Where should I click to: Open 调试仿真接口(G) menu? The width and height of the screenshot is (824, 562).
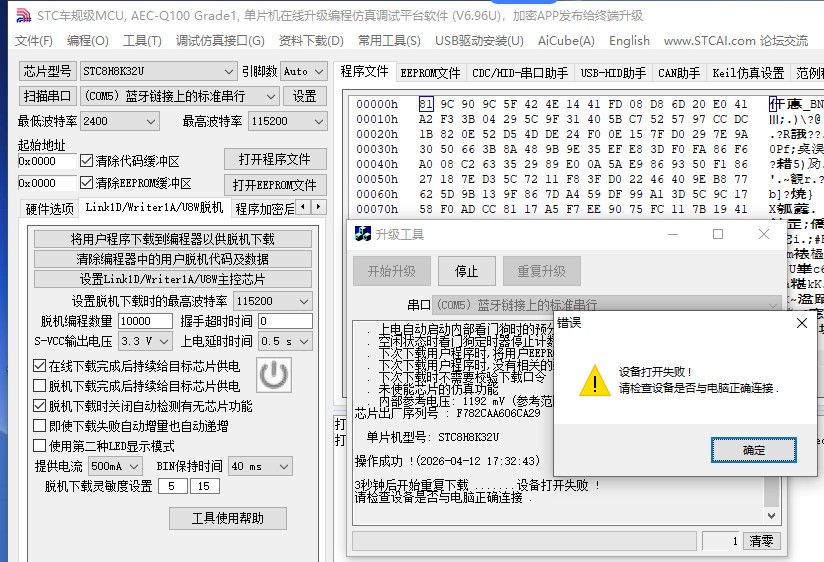point(220,41)
